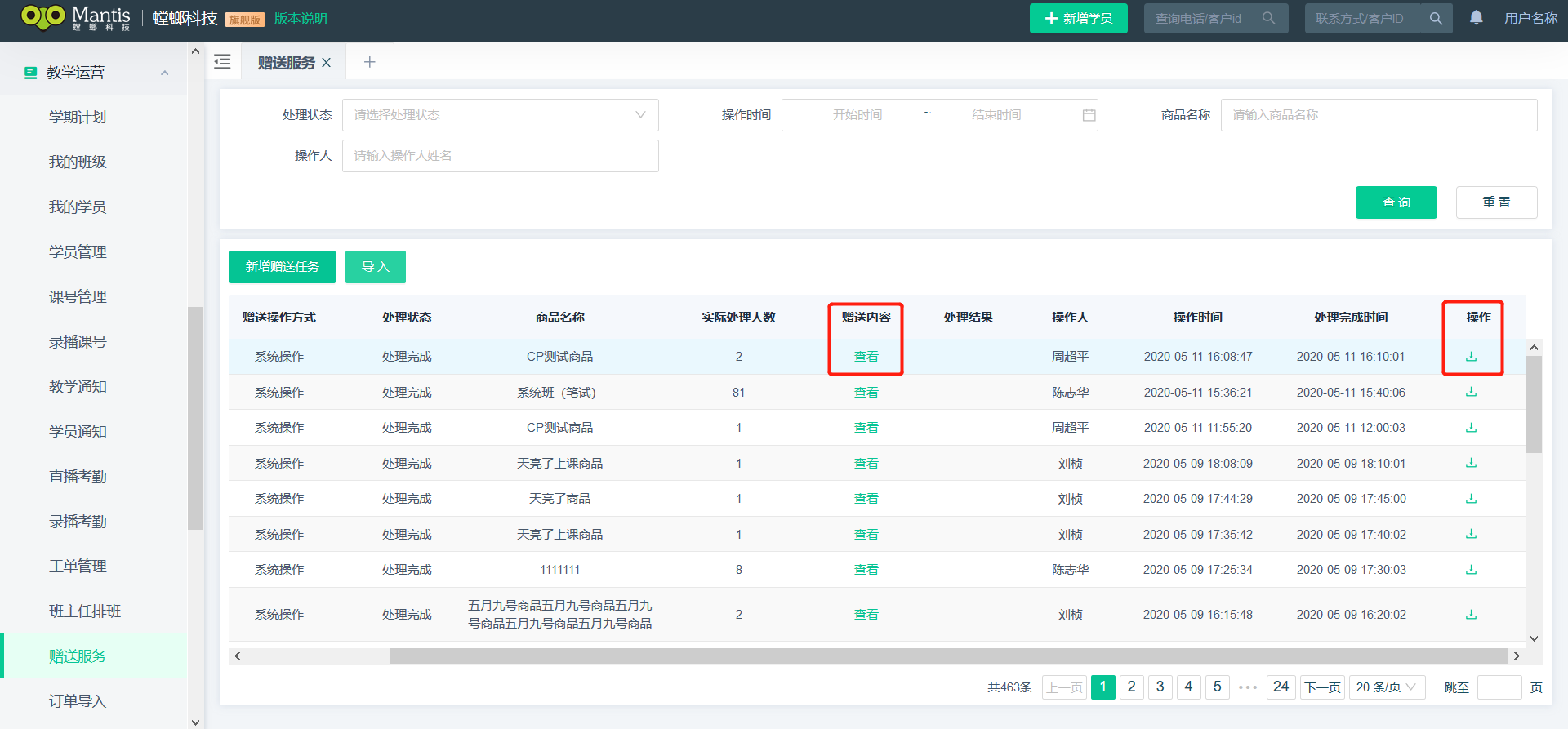1568x729 pixels.
Task: Download row dated 2020-05-11 11:55:20
Action: tap(1471, 428)
